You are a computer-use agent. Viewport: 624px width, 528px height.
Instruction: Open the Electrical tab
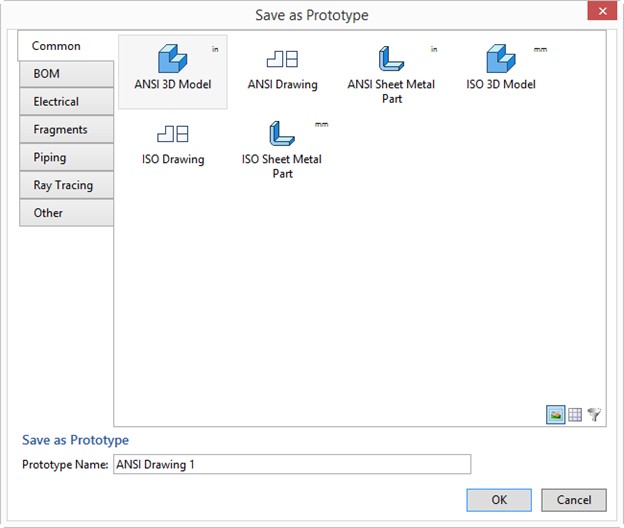point(66,102)
